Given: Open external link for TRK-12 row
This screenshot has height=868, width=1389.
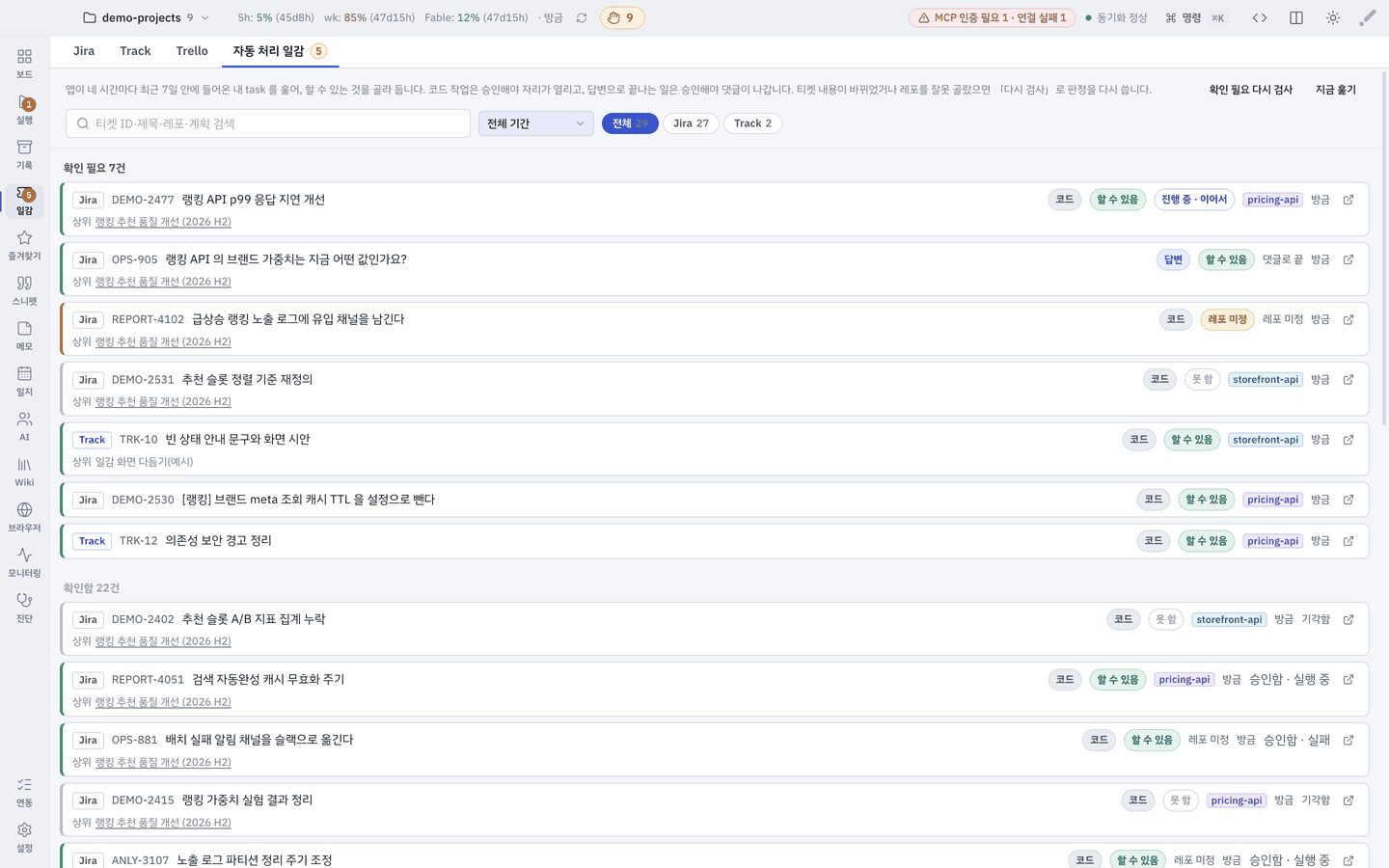Looking at the screenshot, I should 1348,541.
